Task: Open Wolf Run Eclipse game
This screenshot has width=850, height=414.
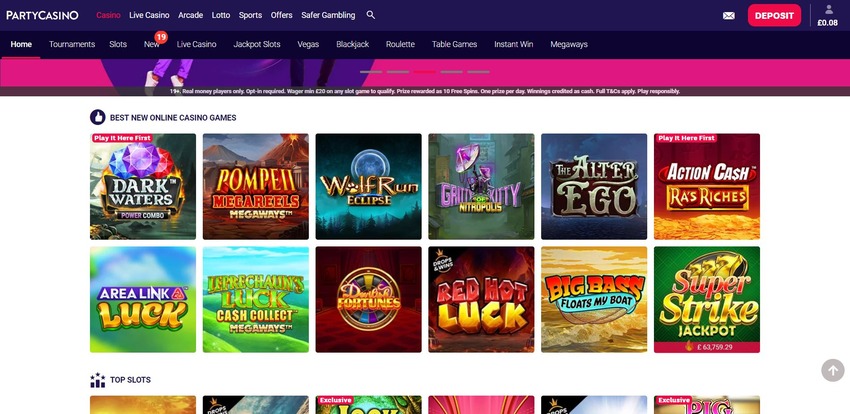Action: pos(369,186)
